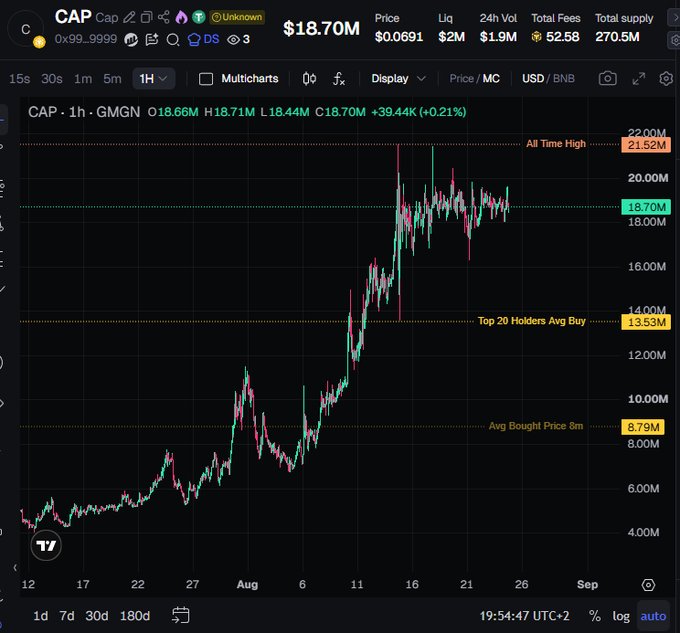Image resolution: width=680 pixels, height=633 pixels.
Task: Switch chart to MC mode
Action: 491,78
